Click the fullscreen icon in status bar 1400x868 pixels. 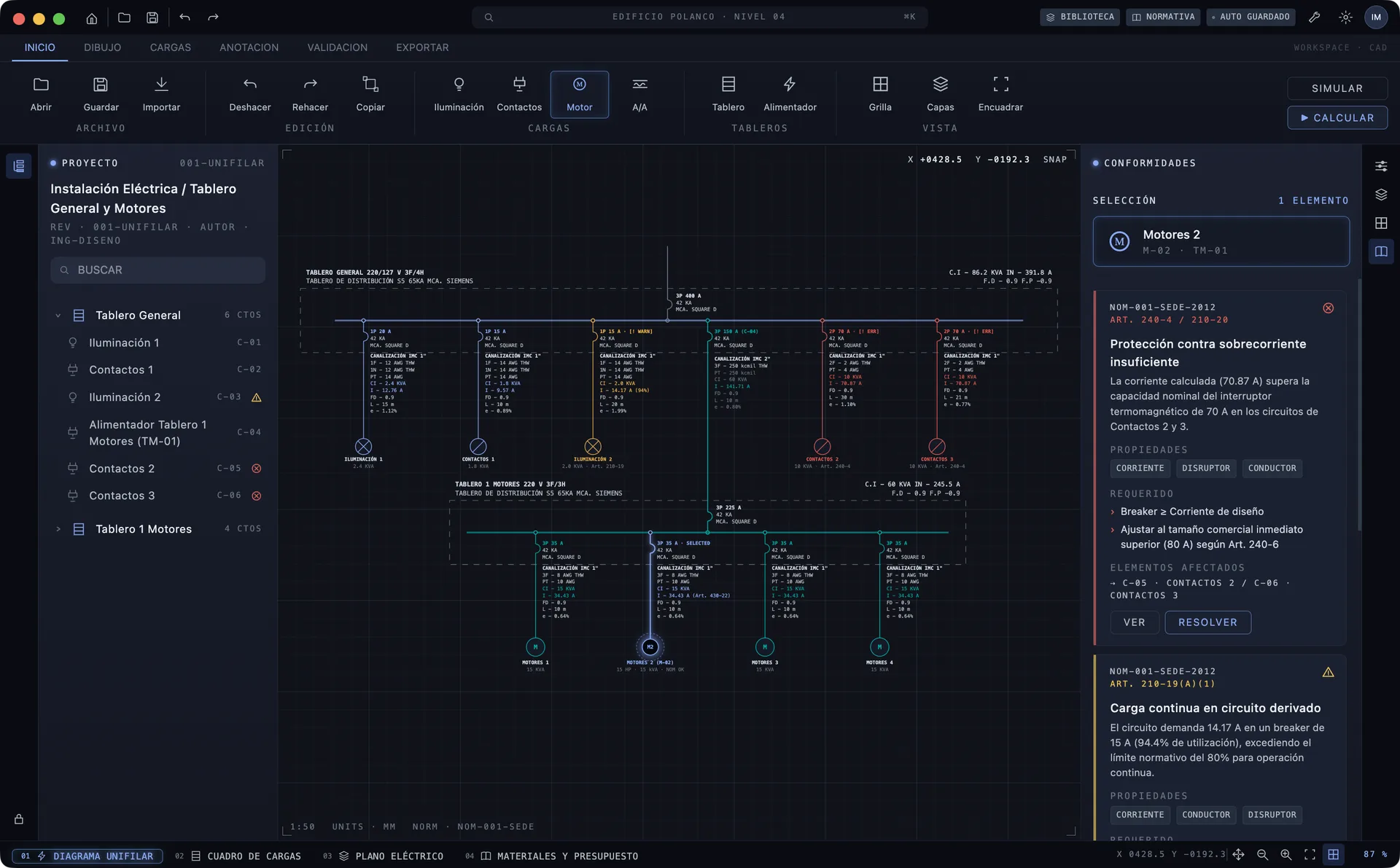click(1310, 855)
